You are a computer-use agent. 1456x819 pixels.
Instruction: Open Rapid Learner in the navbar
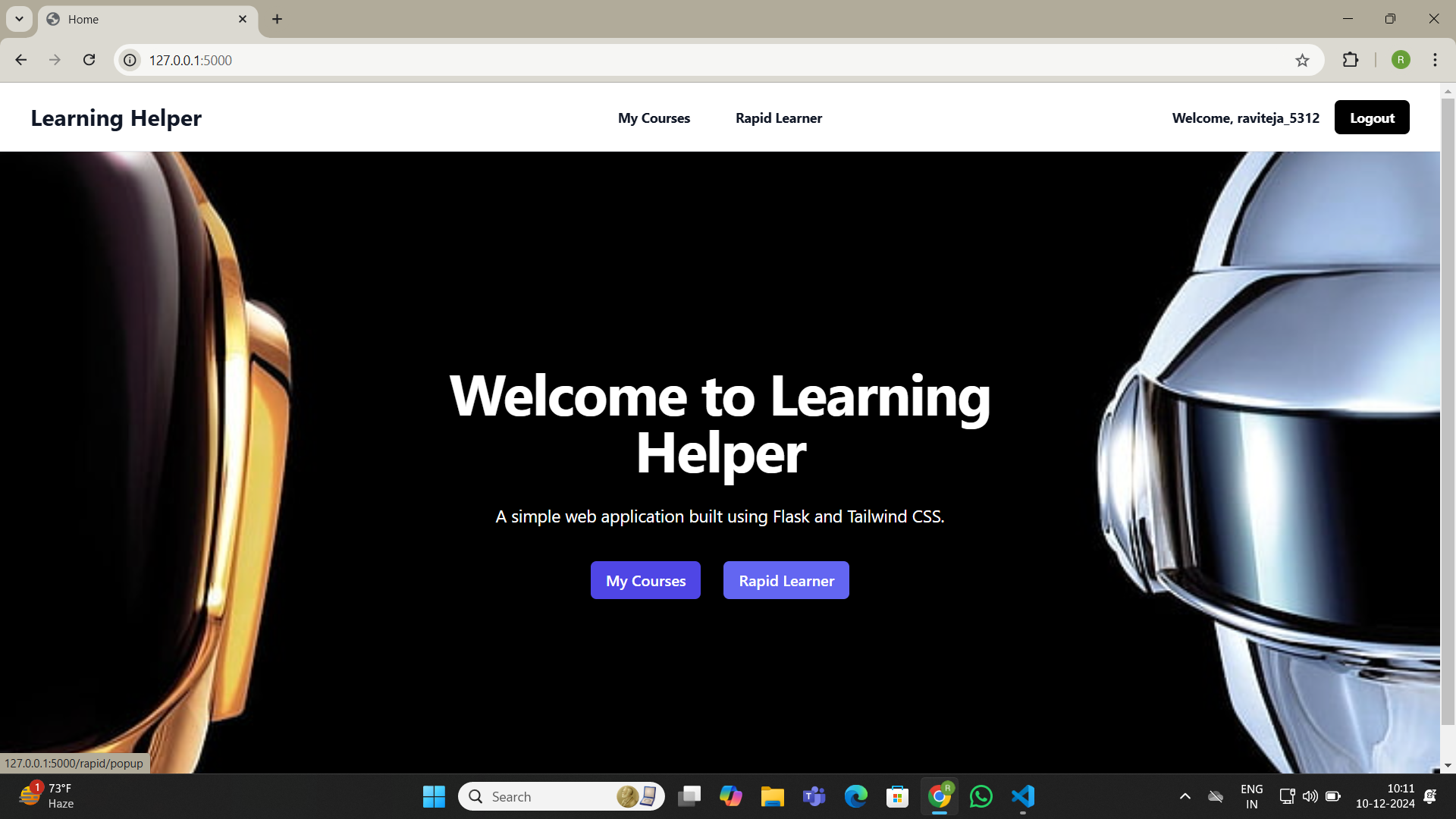[778, 118]
